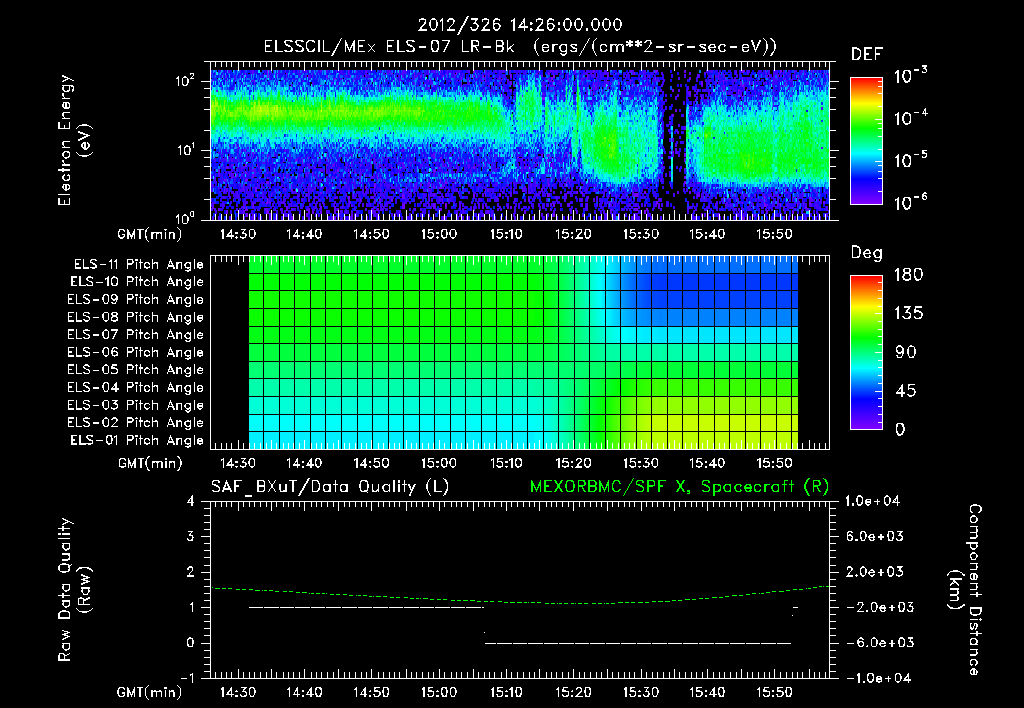1024x708 pixels.
Task: Click the ELS-01 Pitch Angle row label
Action: [137, 440]
